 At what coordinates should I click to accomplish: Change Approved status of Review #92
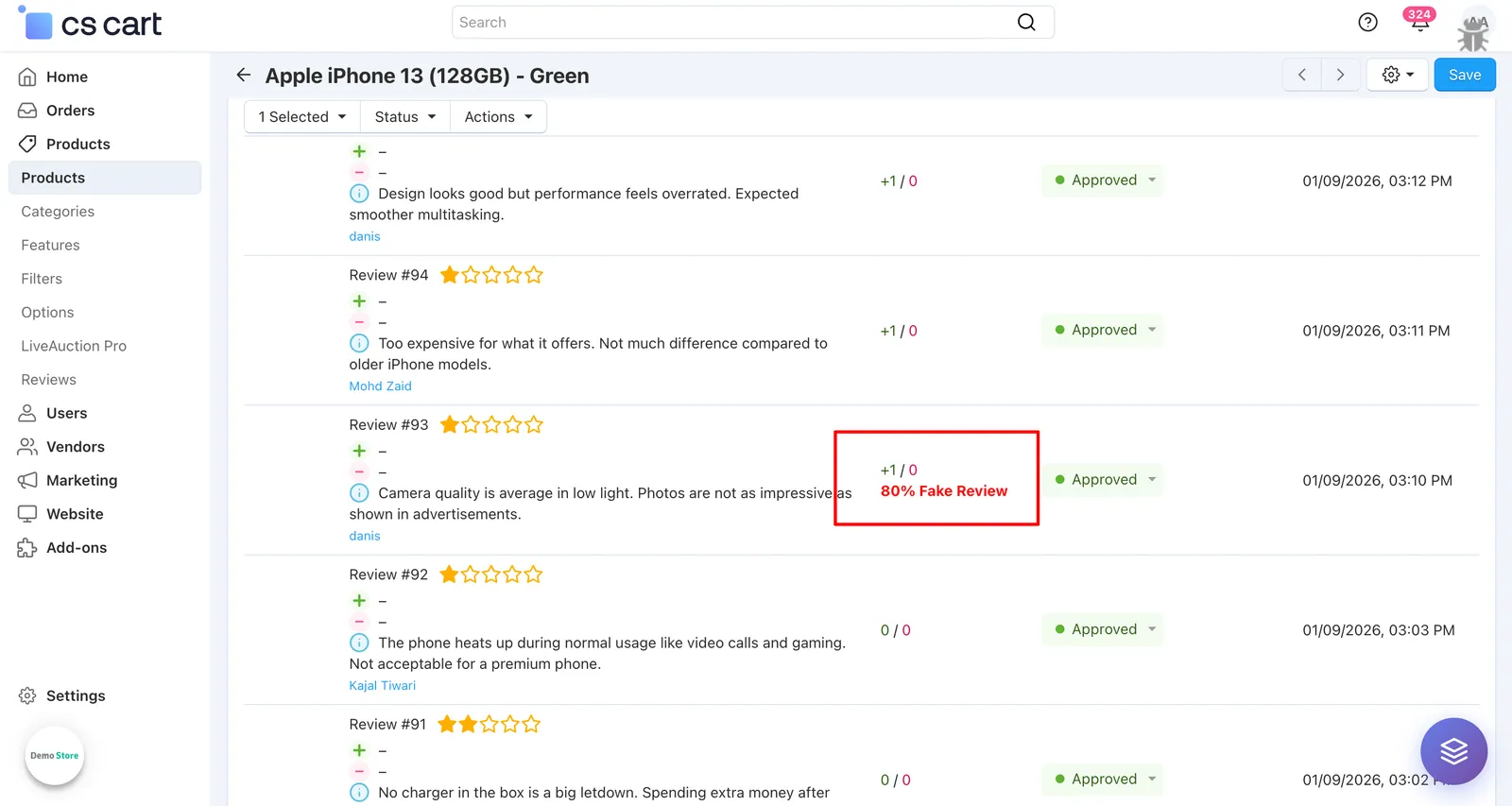pyautogui.click(x=1103, y=629)
